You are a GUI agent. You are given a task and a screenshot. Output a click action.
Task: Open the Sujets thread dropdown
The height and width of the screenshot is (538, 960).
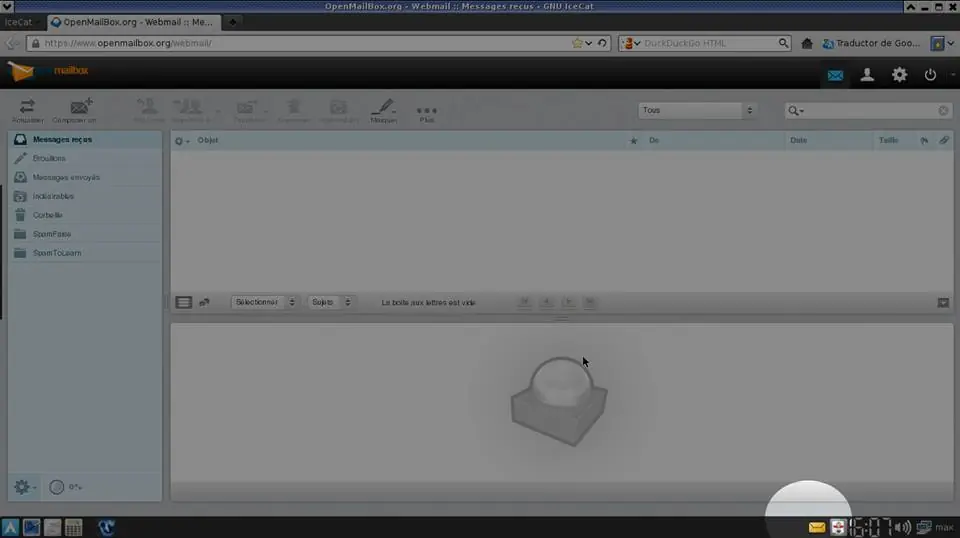331,302
